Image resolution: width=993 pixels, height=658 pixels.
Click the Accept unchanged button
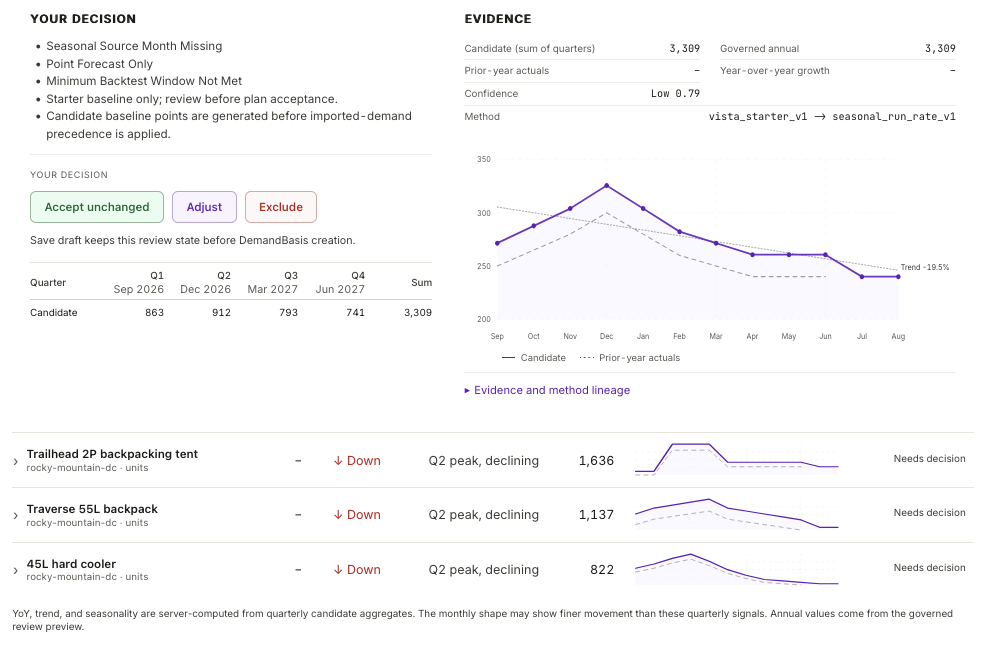pyautogui.click(x=97, y=207)
